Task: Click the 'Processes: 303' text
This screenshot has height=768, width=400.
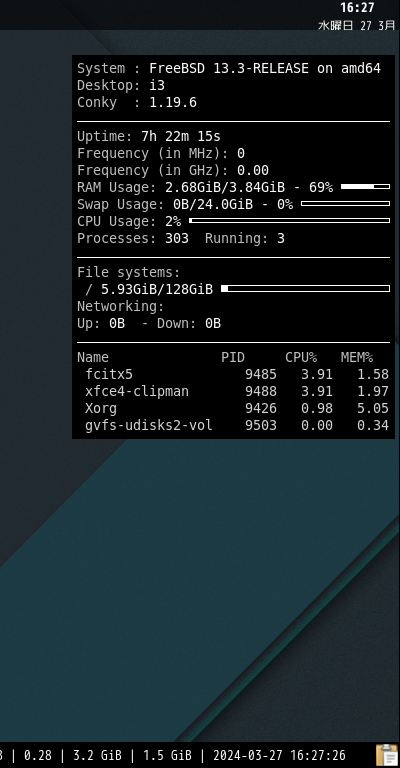Action: tap(133, 239)
